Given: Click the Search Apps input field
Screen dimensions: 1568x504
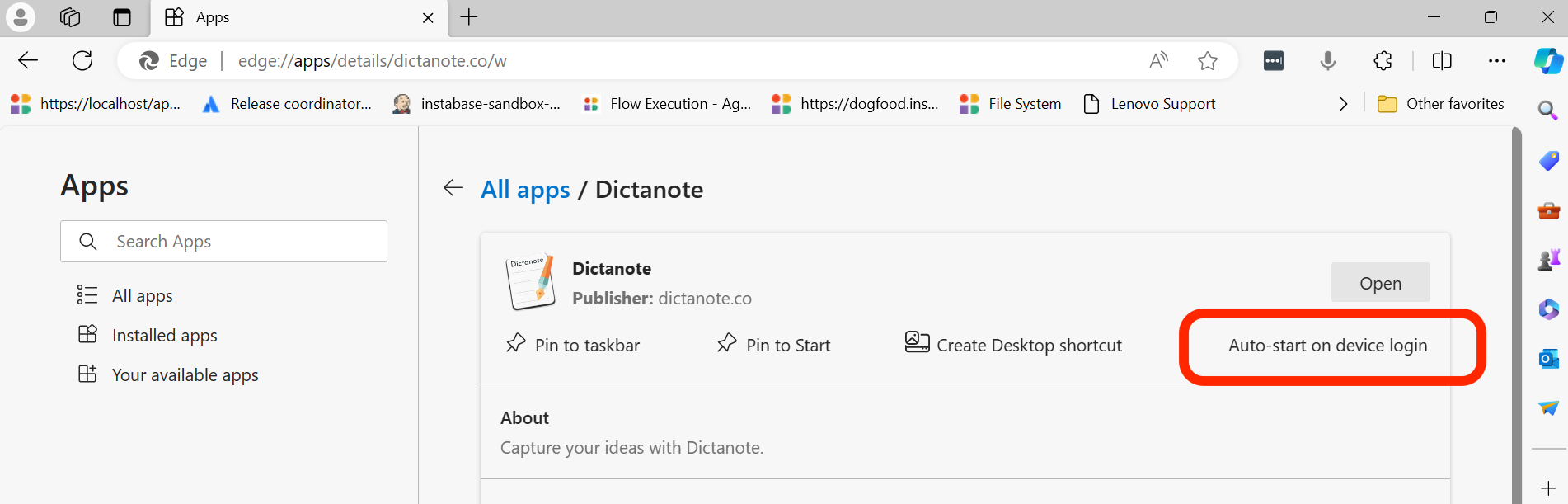Looking at the screenshot, I should 223,241.
